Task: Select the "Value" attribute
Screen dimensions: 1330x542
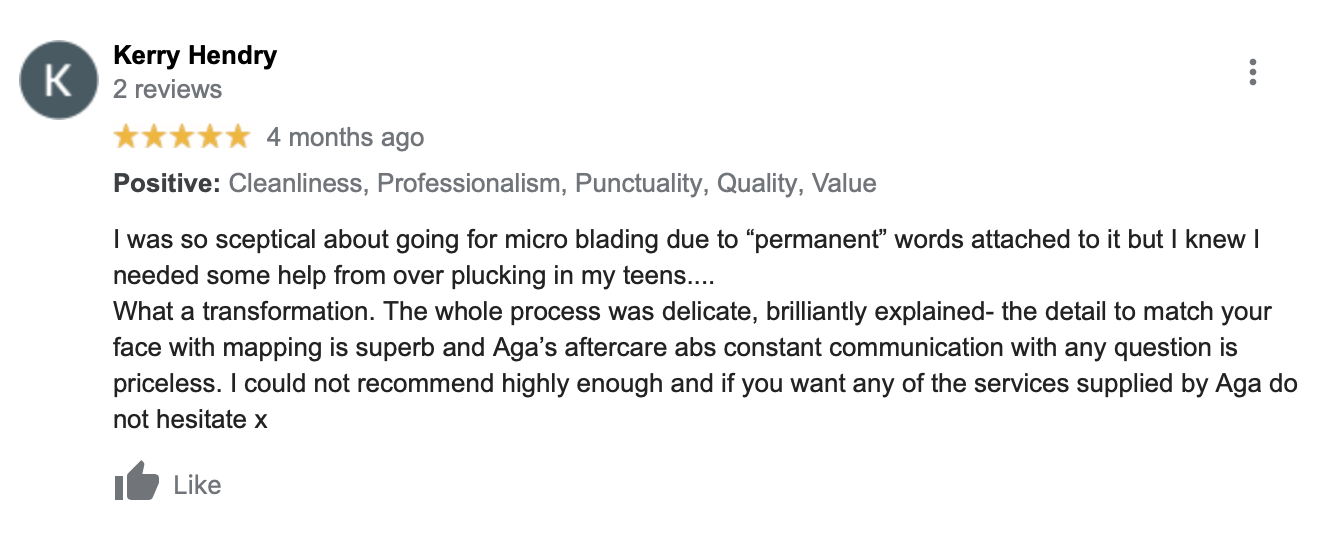Action: [844, 184]
